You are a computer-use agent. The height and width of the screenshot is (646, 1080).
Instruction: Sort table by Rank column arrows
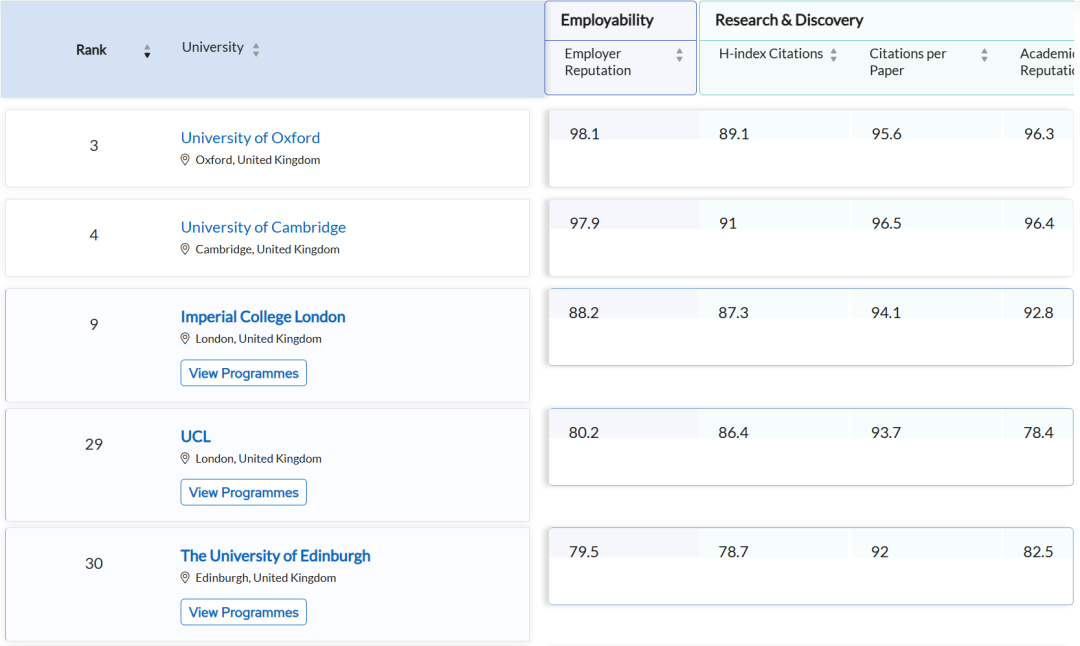click(147, 51)
